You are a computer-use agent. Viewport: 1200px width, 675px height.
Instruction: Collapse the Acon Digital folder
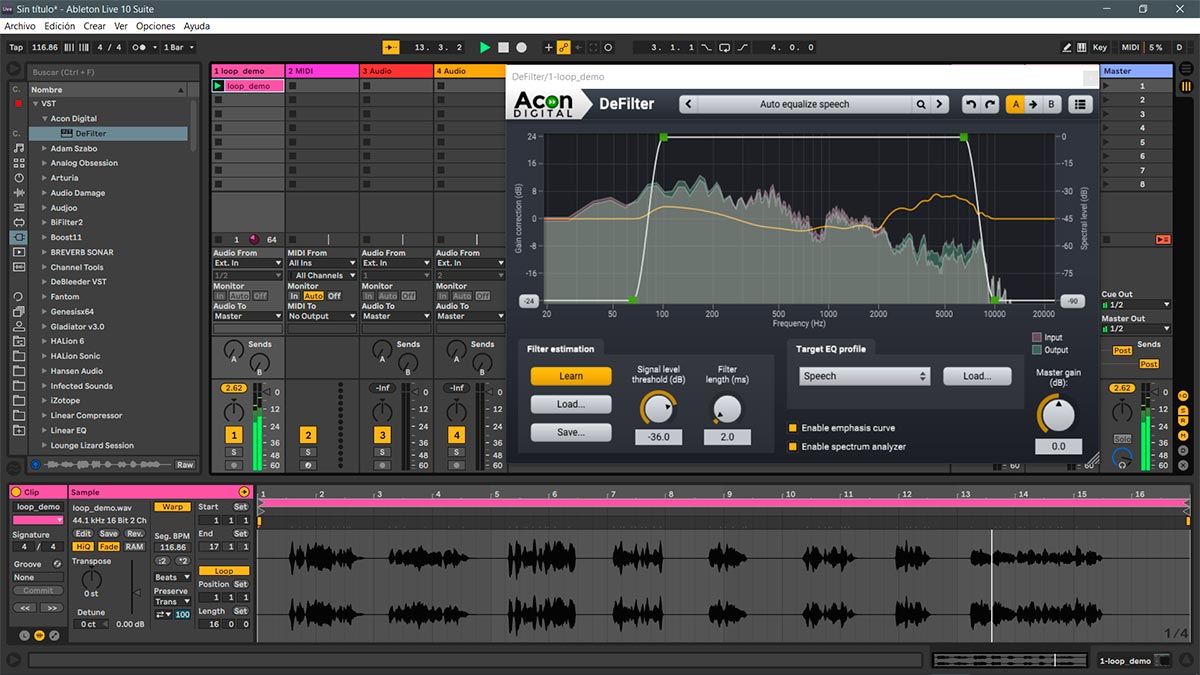click(x=44, y=118)
